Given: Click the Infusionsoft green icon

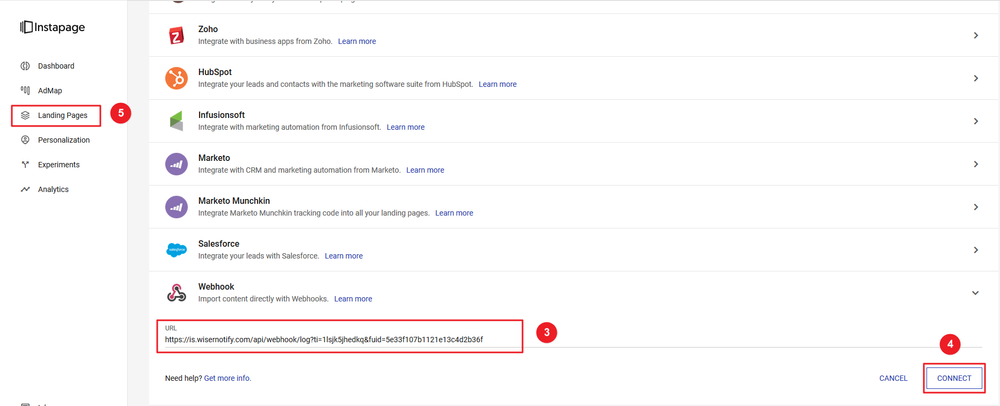Looking at the screenshot, I should [x=176, y=121].
